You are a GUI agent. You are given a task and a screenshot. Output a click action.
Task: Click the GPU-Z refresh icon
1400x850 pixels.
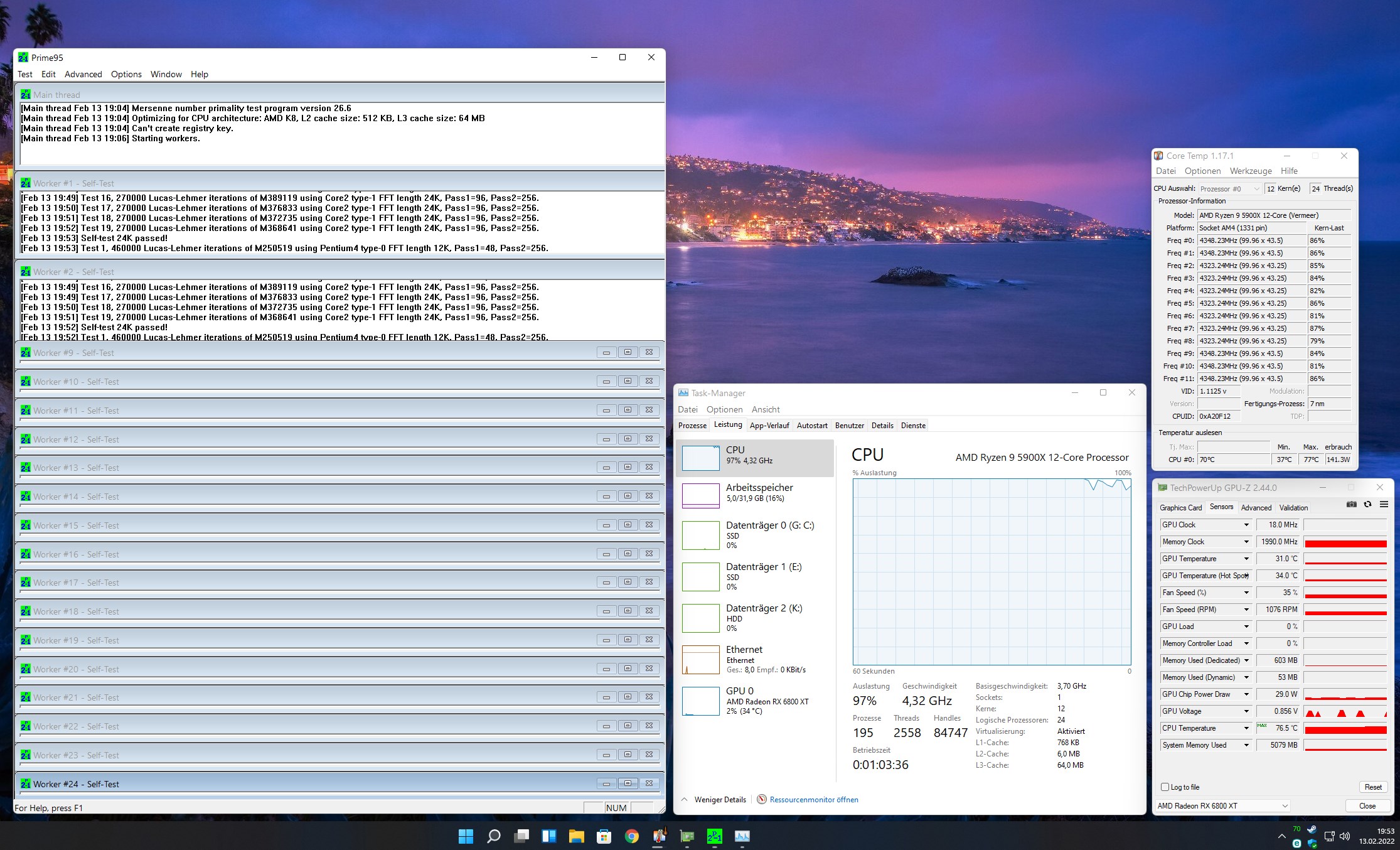point(1367,505)
